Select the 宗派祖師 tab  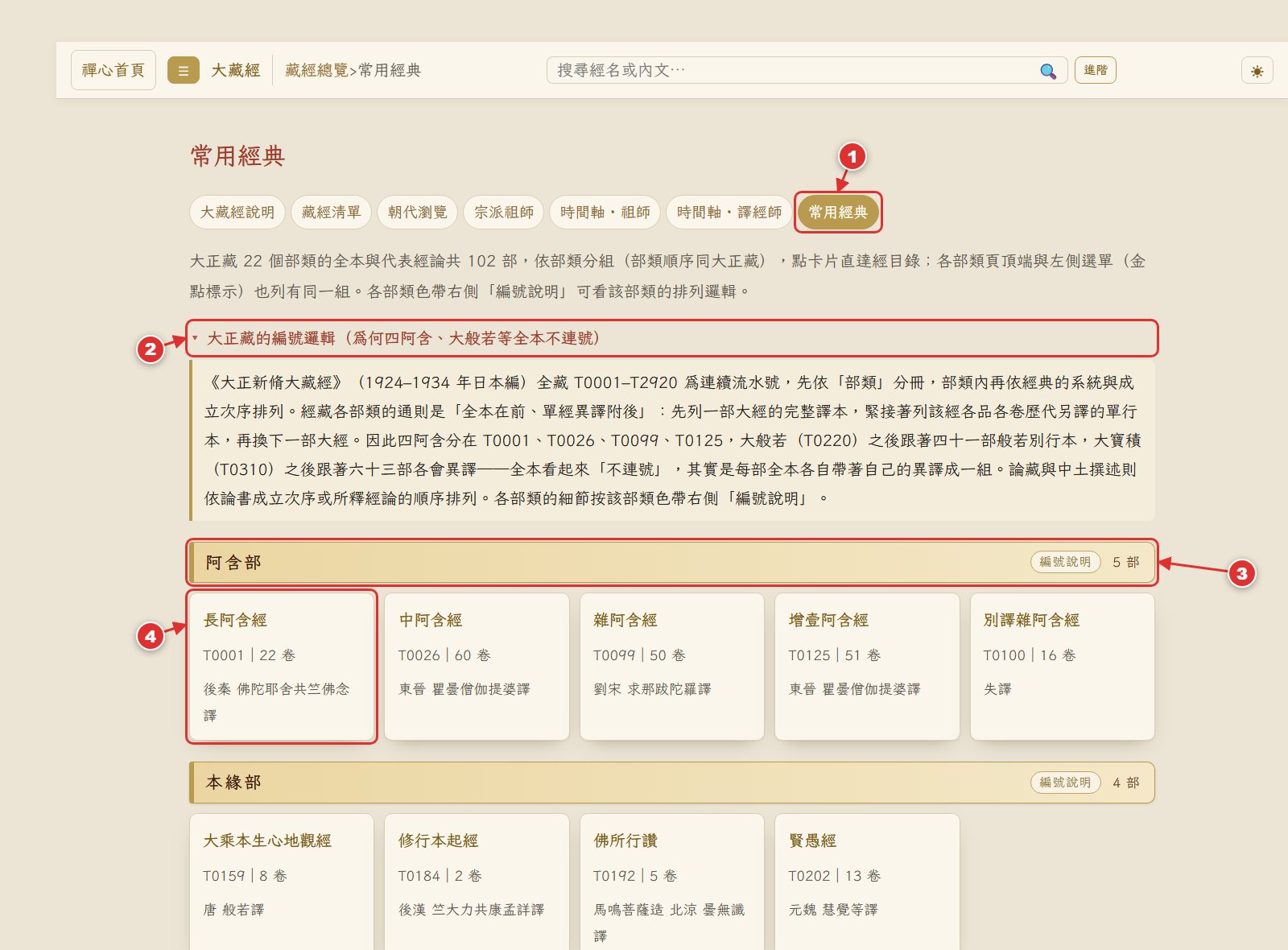point(504,212)
